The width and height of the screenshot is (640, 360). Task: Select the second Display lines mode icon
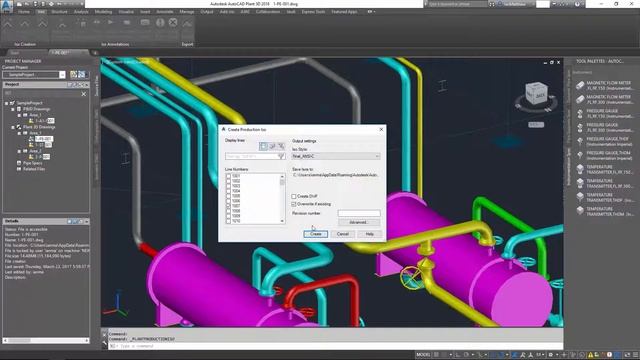click(272, 146)
